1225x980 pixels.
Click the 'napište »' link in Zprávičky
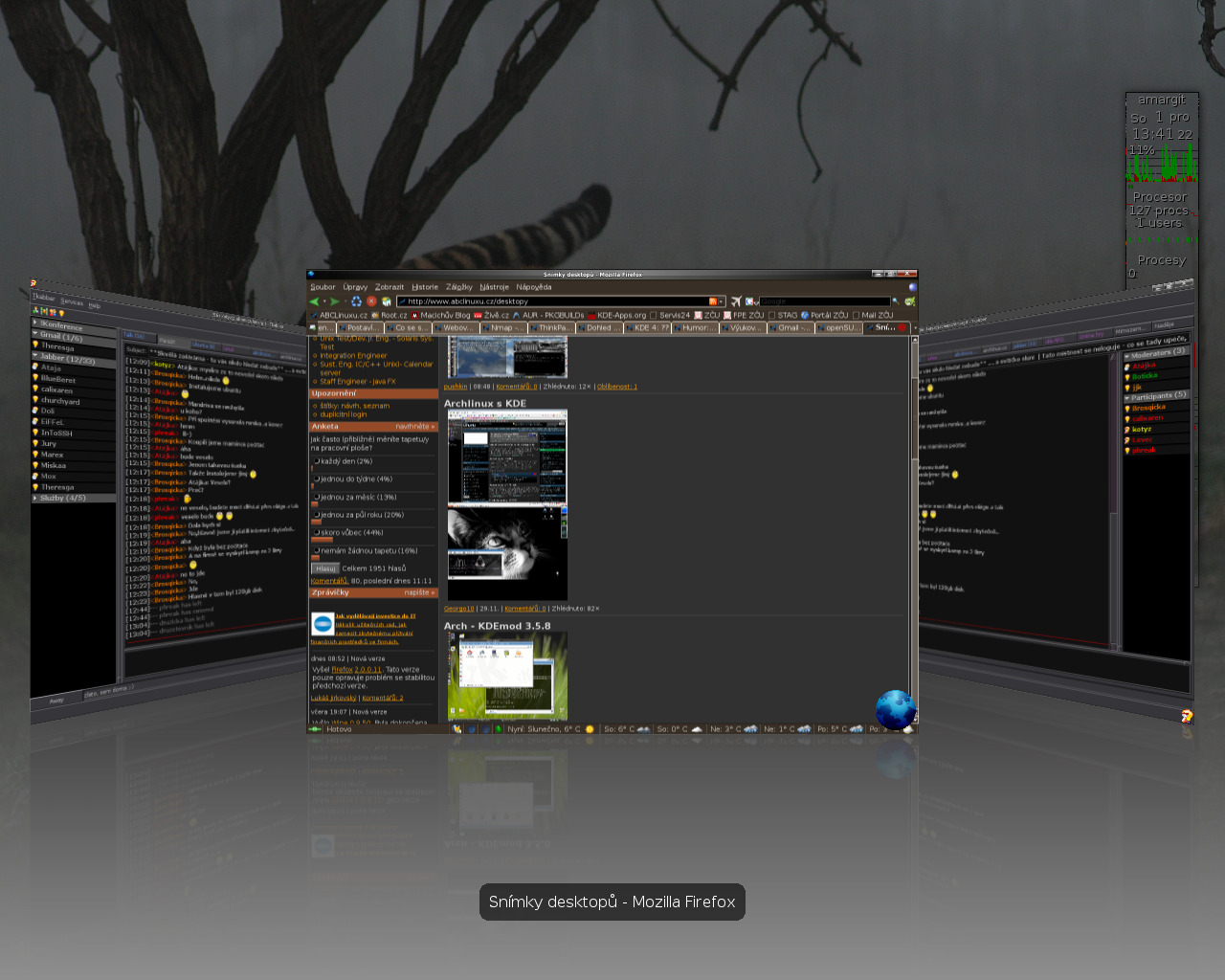click(419, 592)
